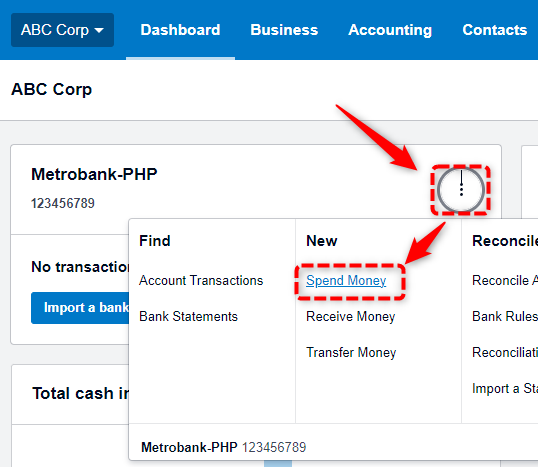Screen dimensions: 538x467
Task: Click the Import a bank statement button
Action: point(80,308)
